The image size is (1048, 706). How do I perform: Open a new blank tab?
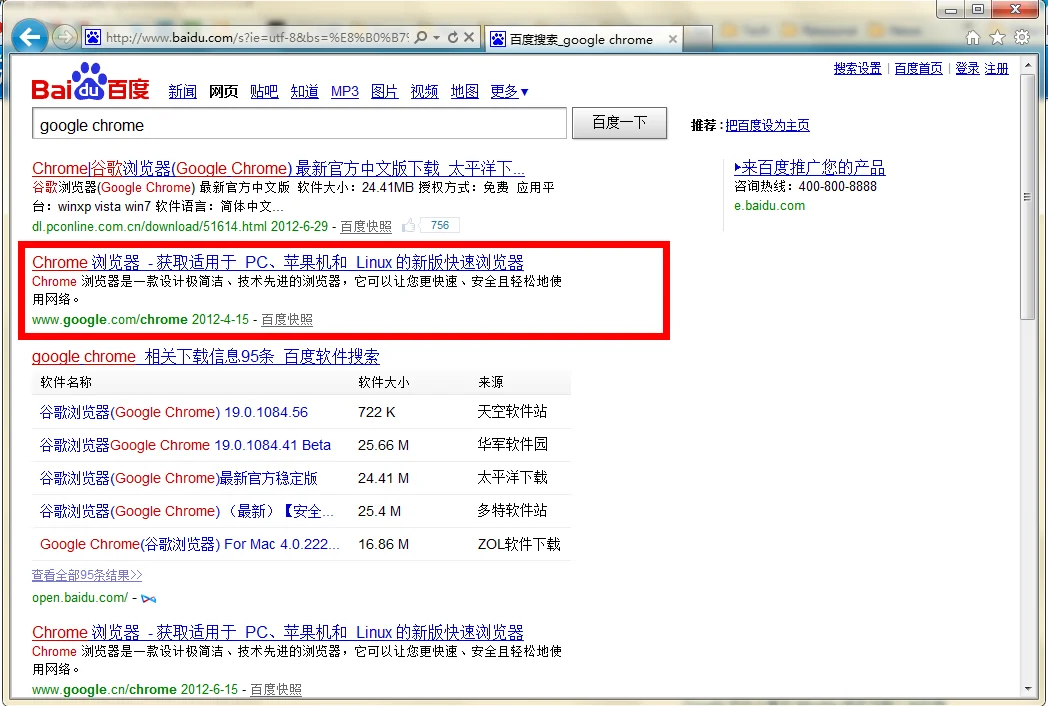698,39
